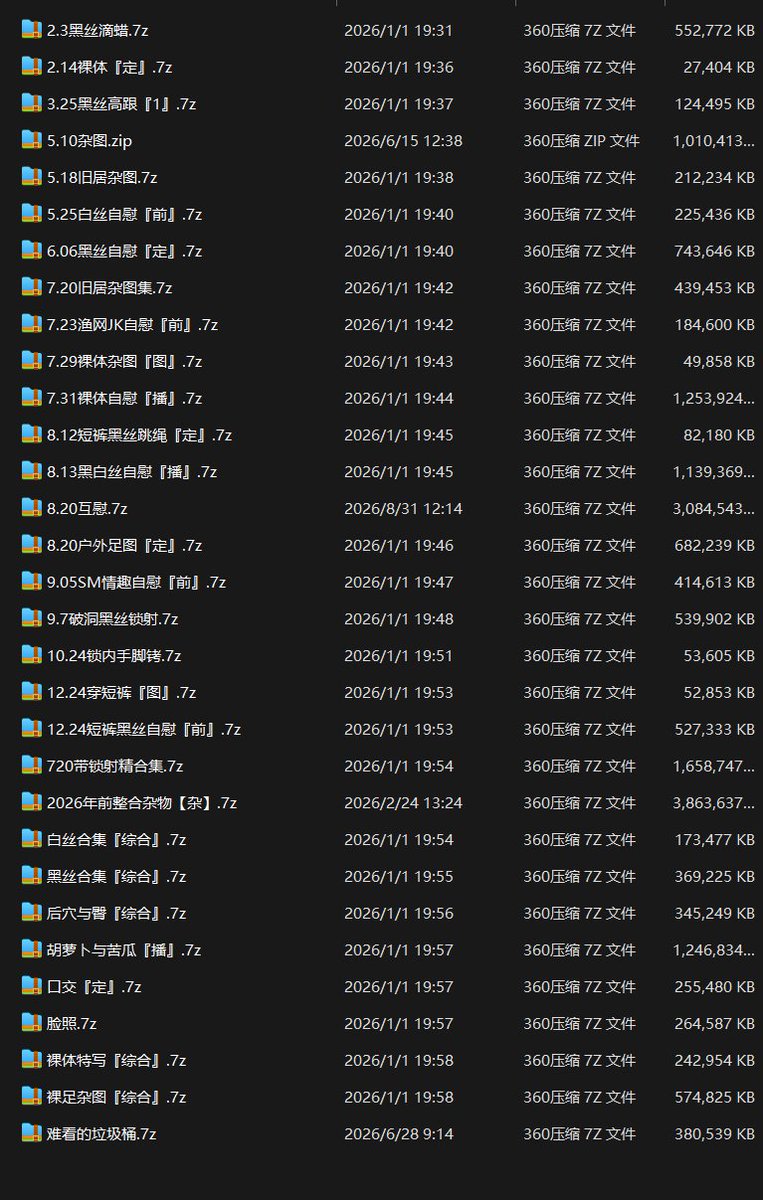The width and height of the screenshot is (763, 1200).
Task: Click the date 2026/6/28 9:14
Action: pyautogui.click(x=399, y=1134)
